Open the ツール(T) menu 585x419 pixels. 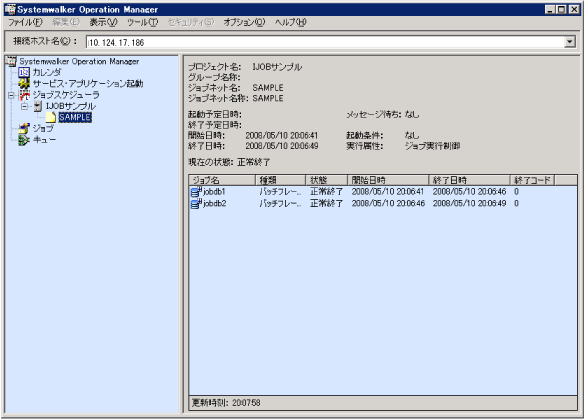pyautogui.click(x=143, y=22)
